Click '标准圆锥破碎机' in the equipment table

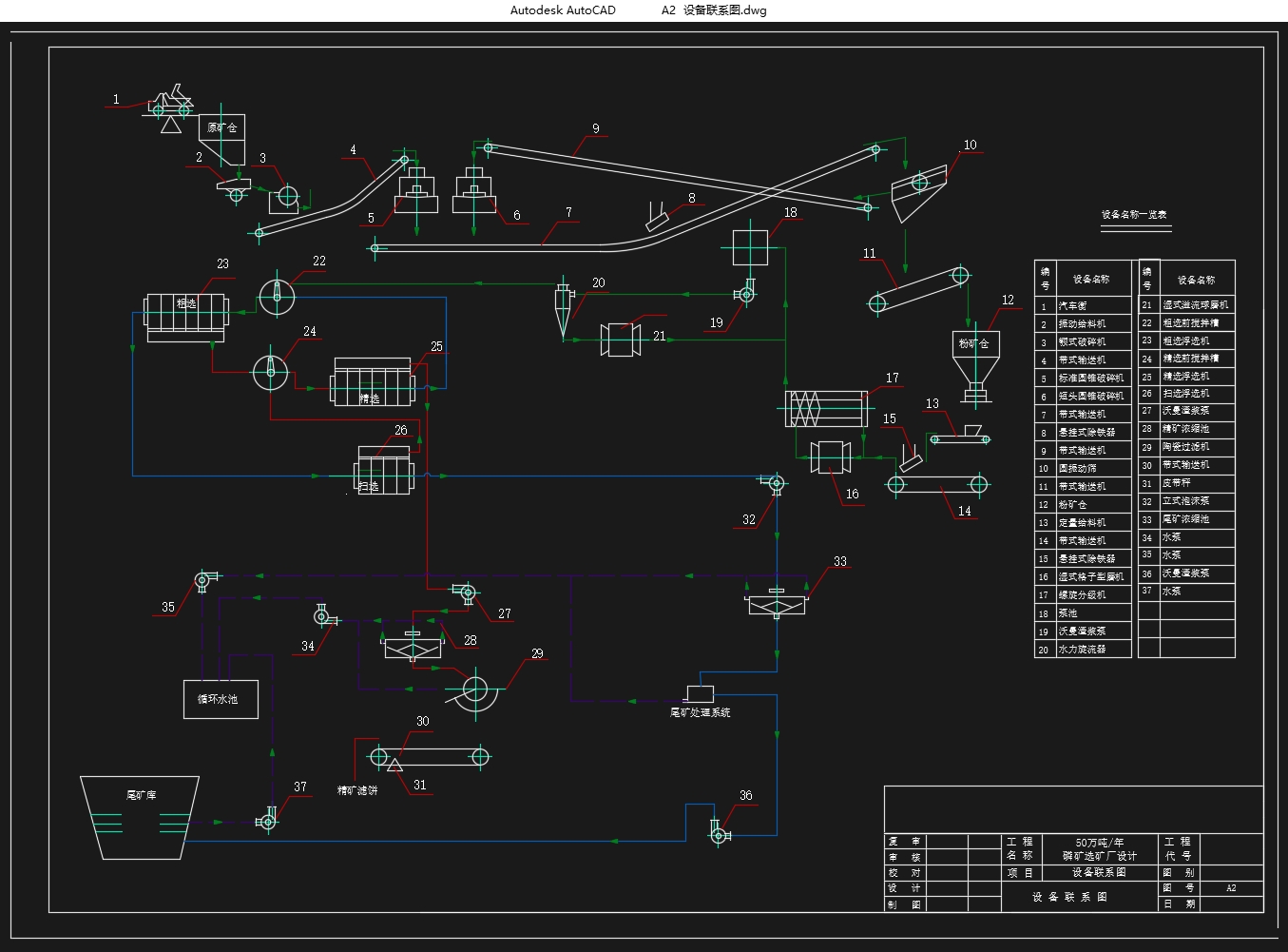point(1091,379)
